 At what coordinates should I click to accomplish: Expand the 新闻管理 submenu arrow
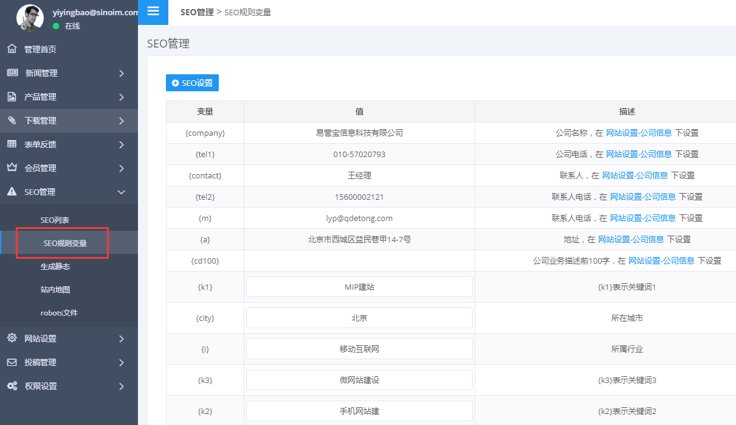[121, 73]
